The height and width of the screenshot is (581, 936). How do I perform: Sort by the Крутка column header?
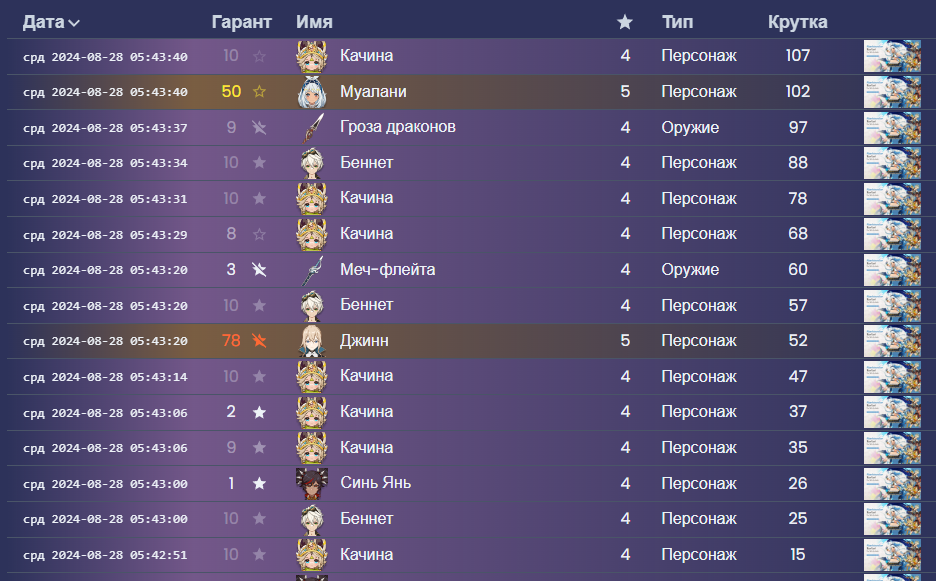tap(797, 22)
